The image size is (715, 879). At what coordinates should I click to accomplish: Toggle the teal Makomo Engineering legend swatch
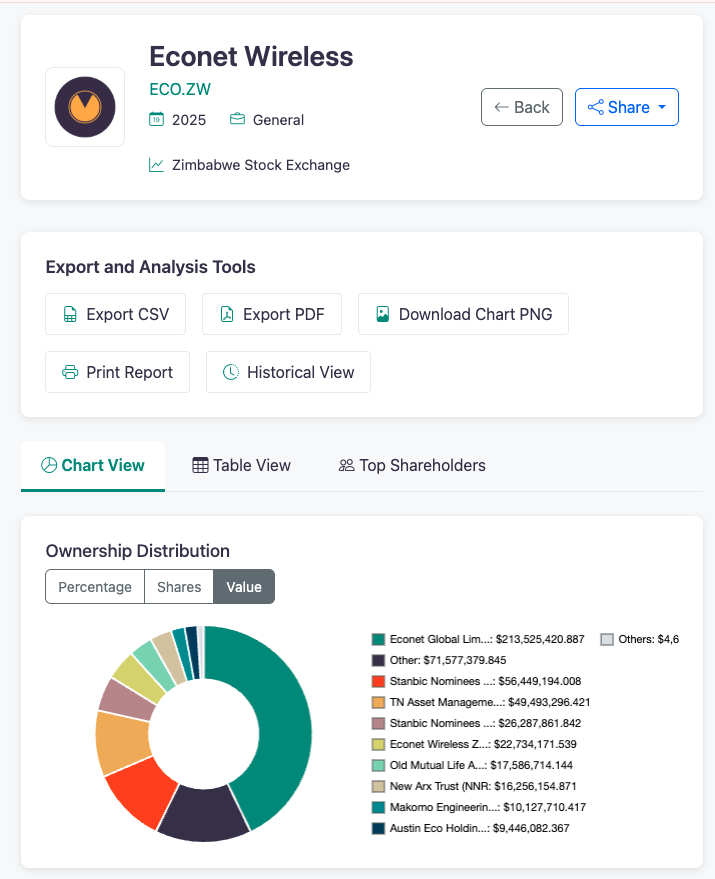(x=379, y=808)
